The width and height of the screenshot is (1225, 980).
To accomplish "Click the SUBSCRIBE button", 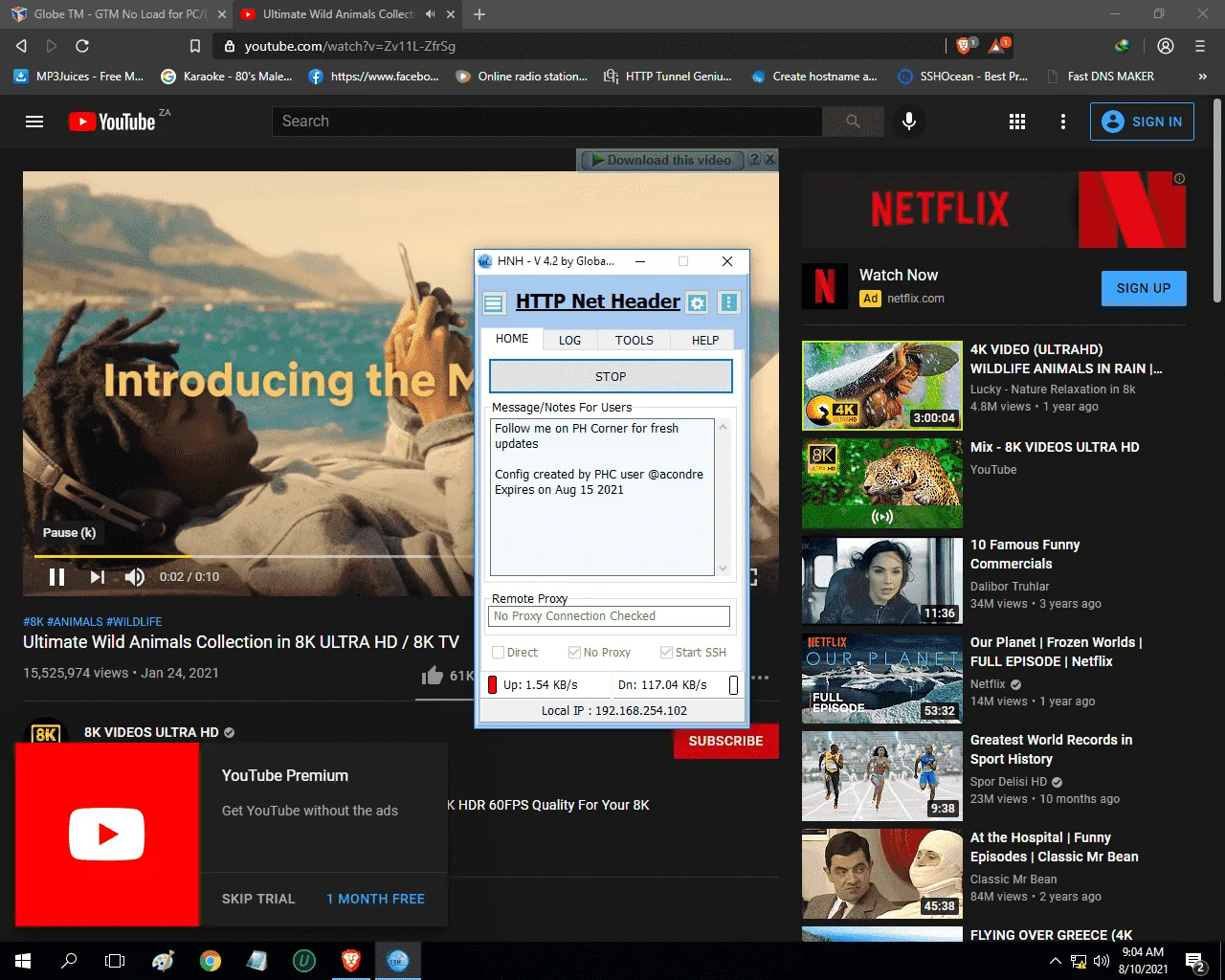I will pyautogui.click(x=725, y=741).
